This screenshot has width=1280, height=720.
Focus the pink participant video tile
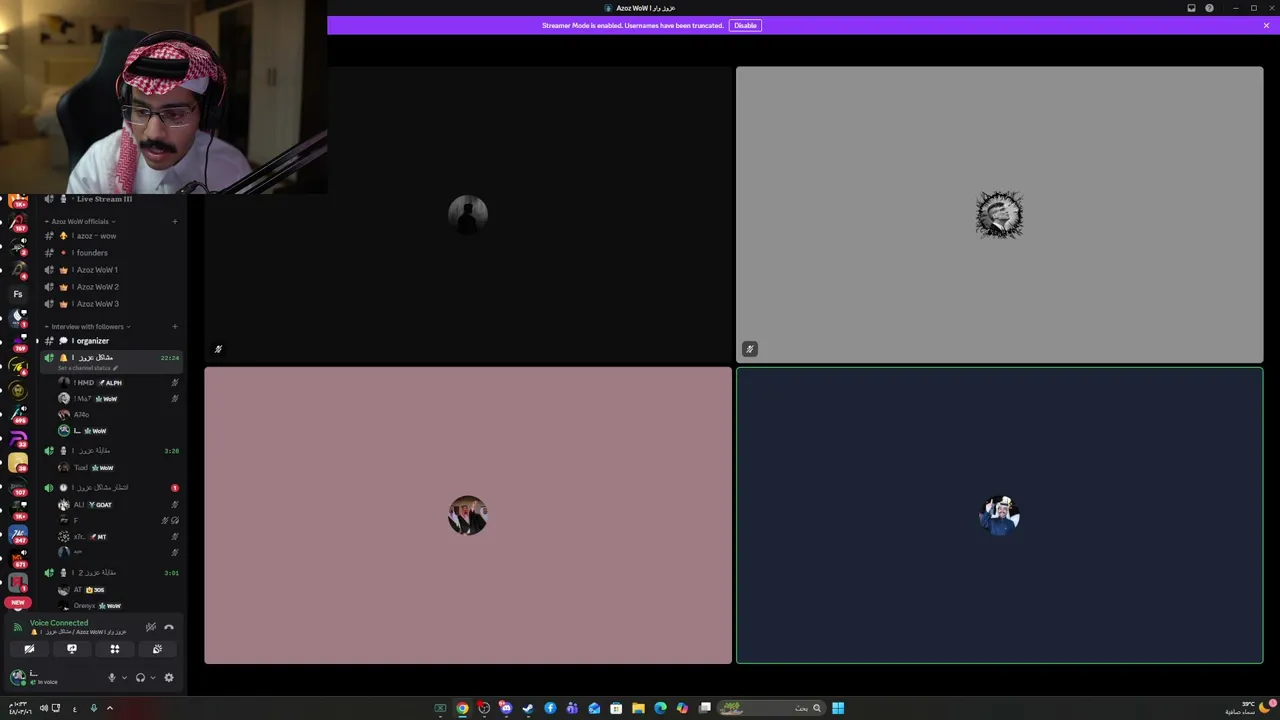pyautogui.click(x=468, y=515)
